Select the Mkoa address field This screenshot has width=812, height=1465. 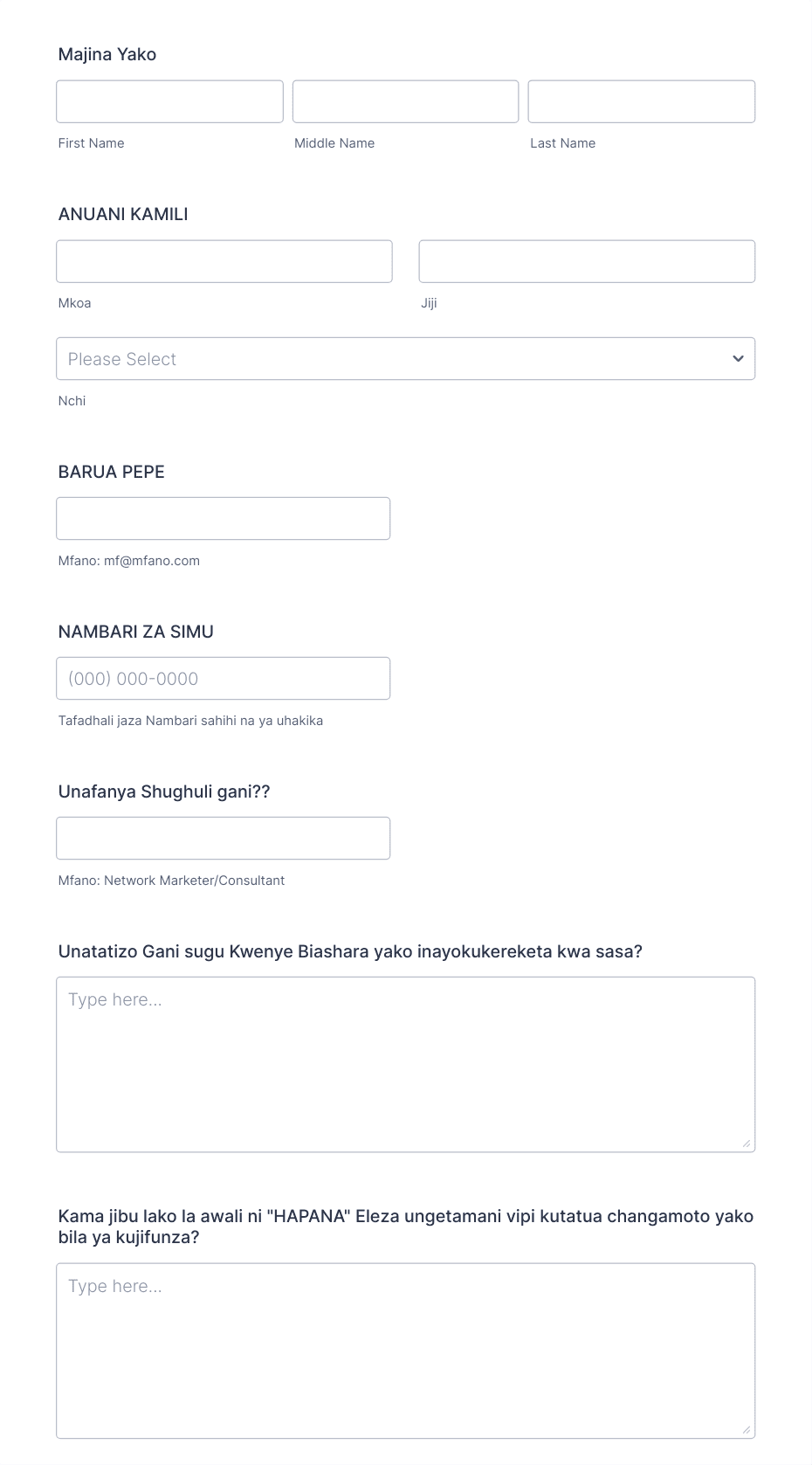[224, 261]
